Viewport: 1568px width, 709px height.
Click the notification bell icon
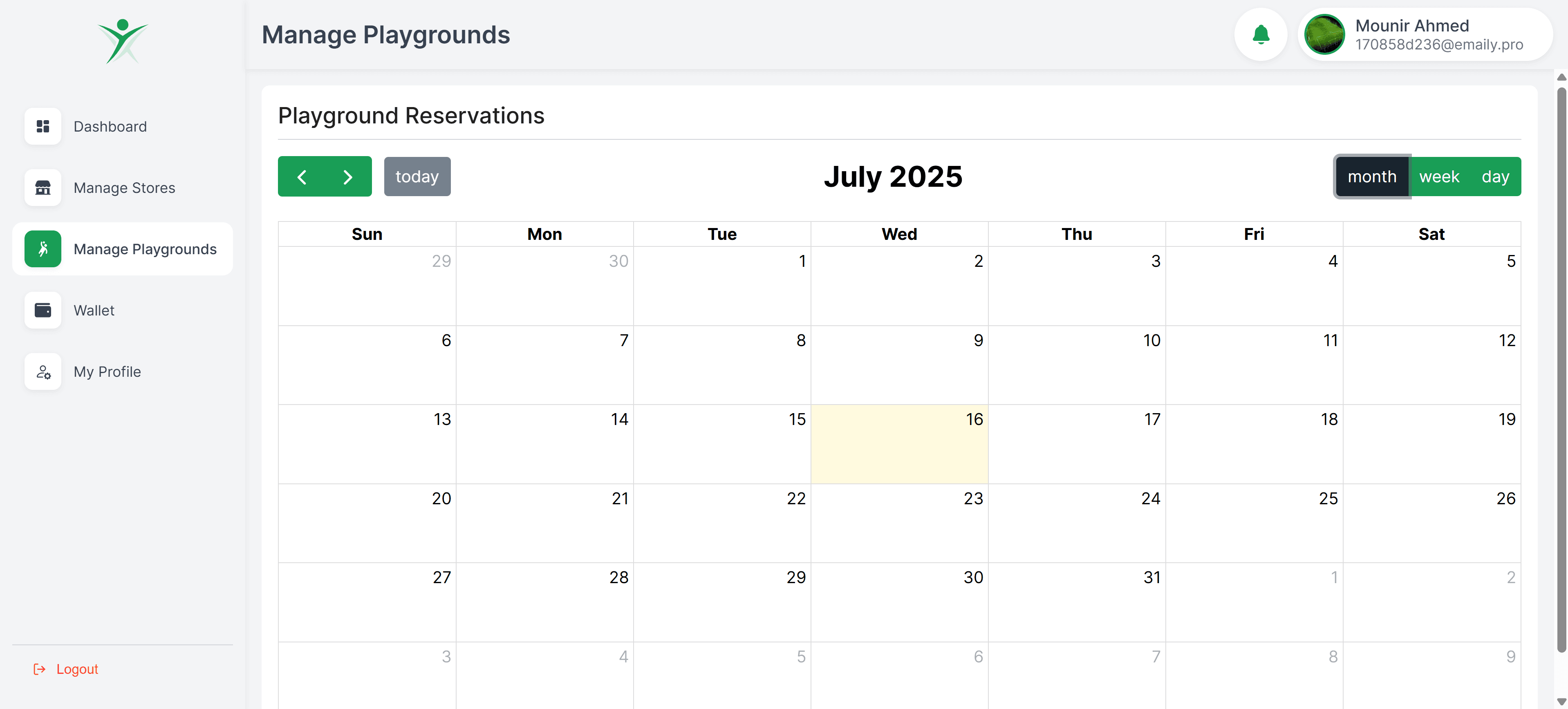point(1260,35)
